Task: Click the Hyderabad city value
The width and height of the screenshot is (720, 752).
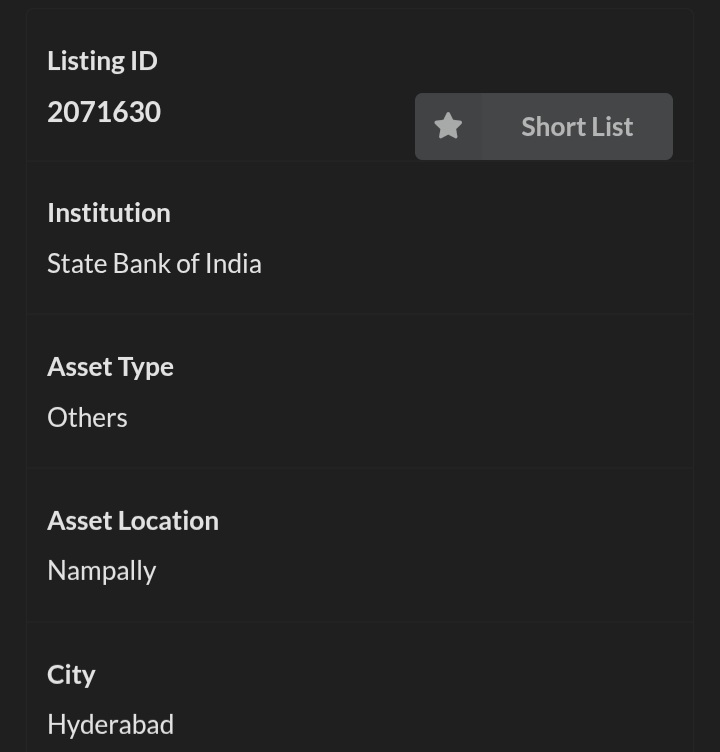Action: (110, 724)
